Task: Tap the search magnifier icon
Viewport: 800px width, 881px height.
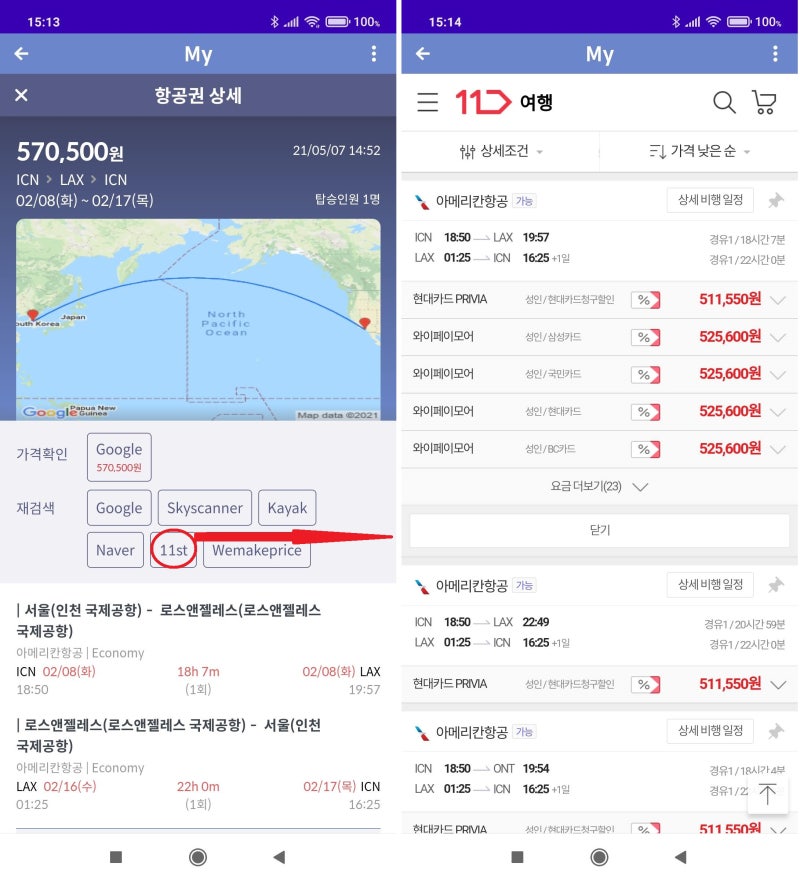Action: (724, 102)
